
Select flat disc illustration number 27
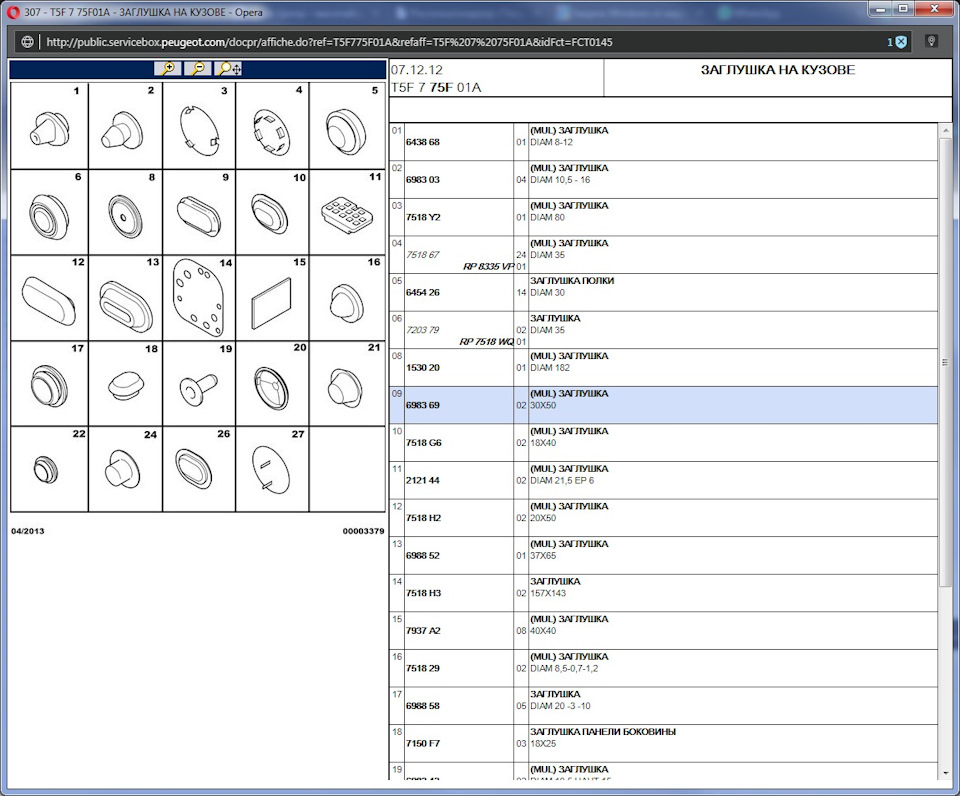[272, 470]
